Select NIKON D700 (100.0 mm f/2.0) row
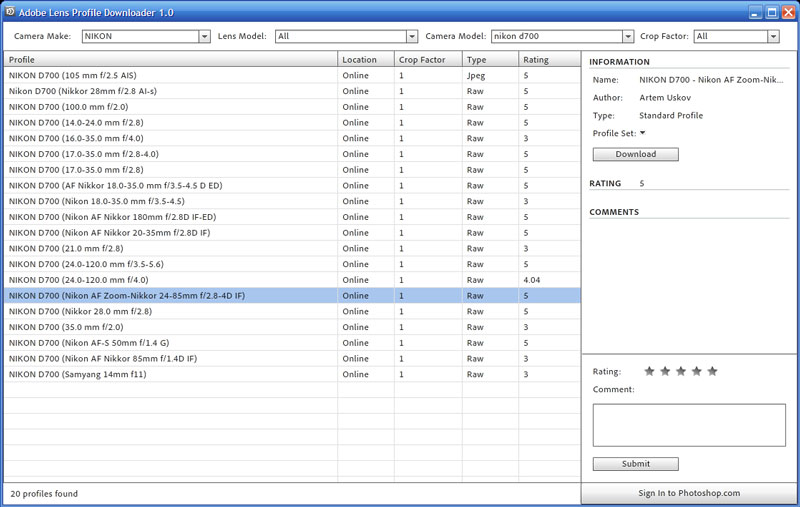Viewport: 800px width, 507px height. pos(292,107)
